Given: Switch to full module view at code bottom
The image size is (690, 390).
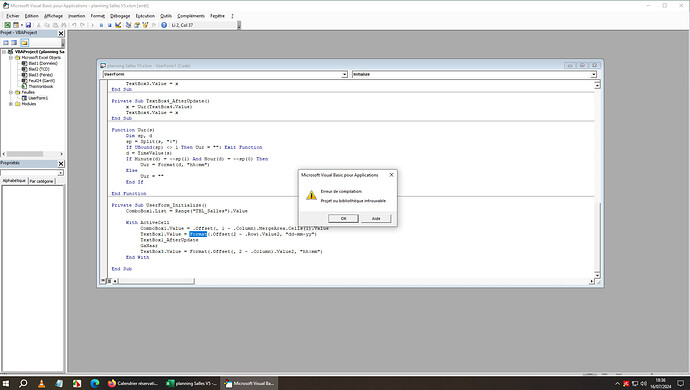Looking at the screenshot, I should point(109,281).
